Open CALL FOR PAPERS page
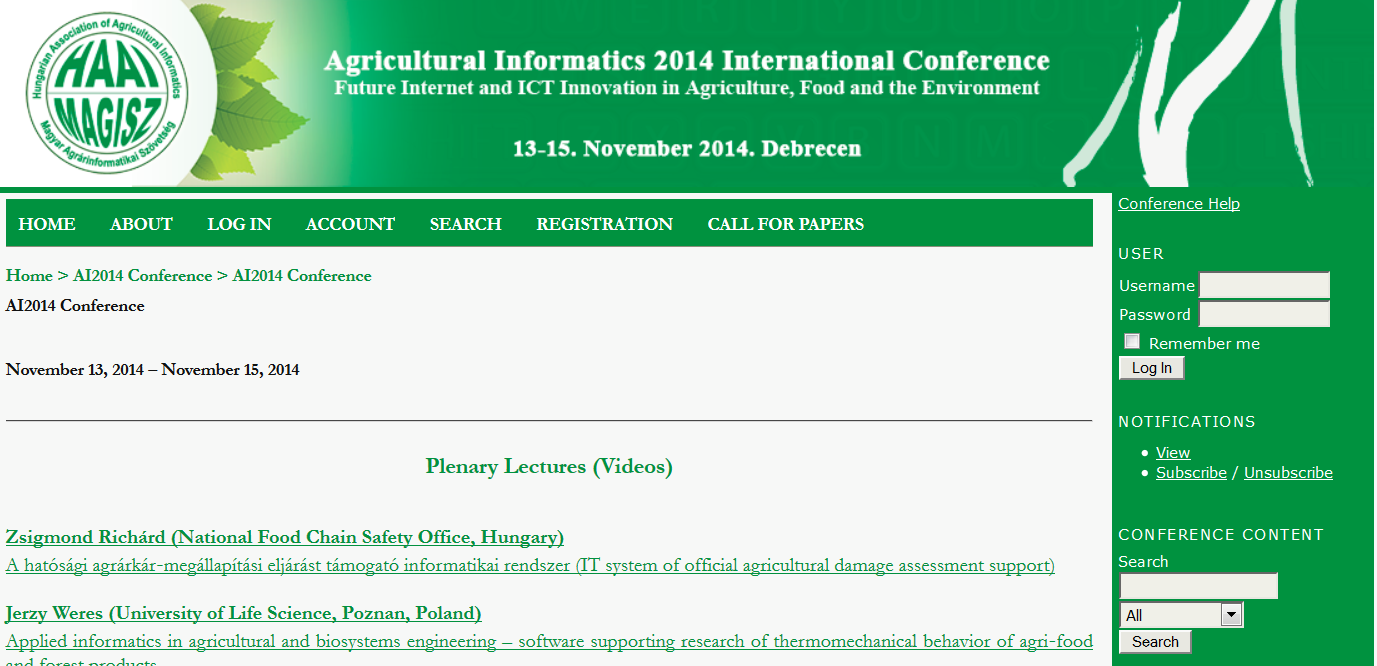This screenshot has width=1377, height=666. click(785, 224)
